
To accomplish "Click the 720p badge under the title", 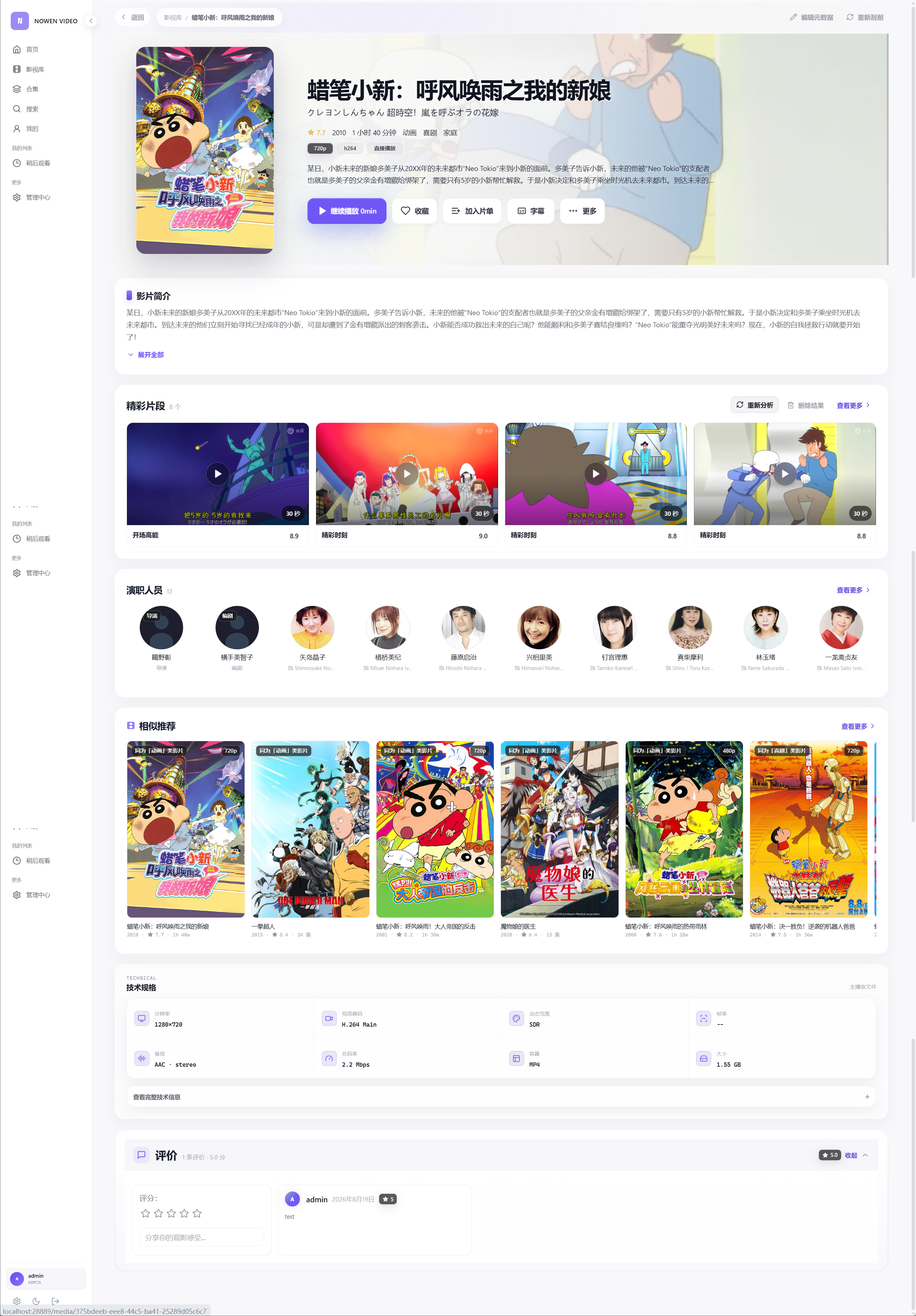I will click(320, 148).
